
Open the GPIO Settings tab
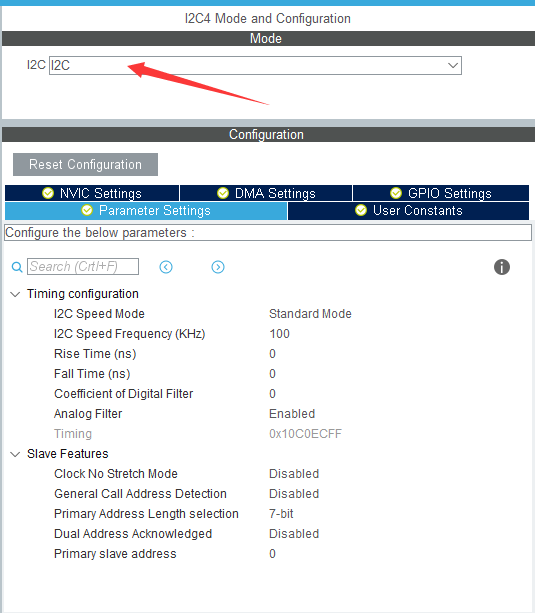click(x=441, y=193)
